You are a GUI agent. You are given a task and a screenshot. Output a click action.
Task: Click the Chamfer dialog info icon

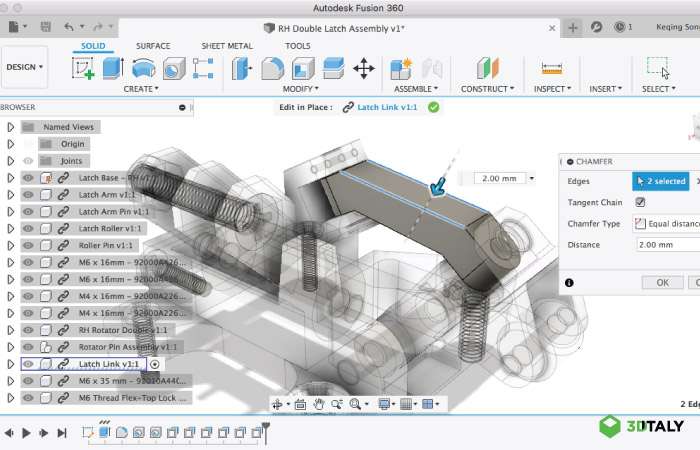[x=569, y=283]
